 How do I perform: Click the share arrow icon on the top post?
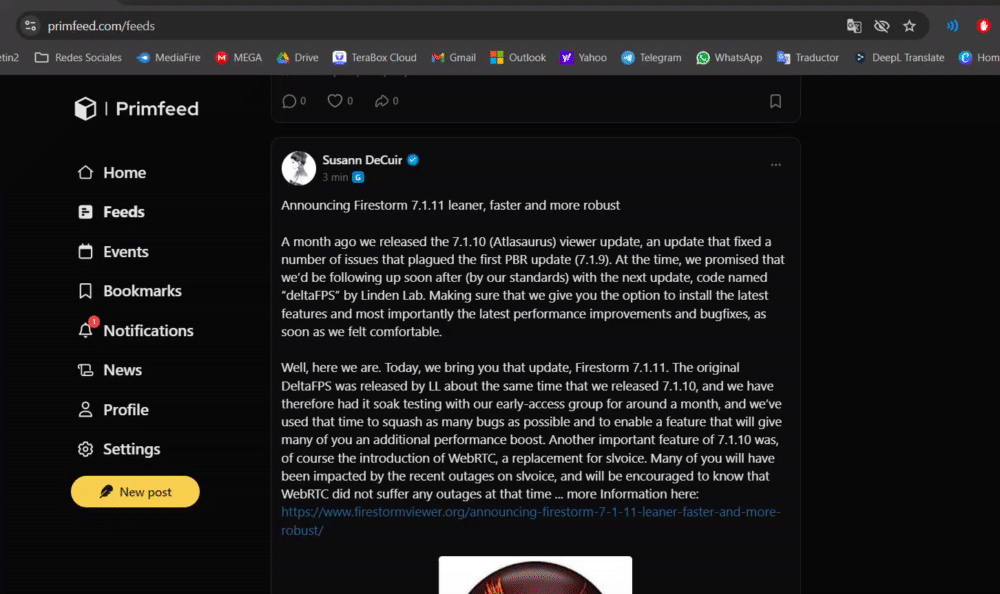point(381,101)
